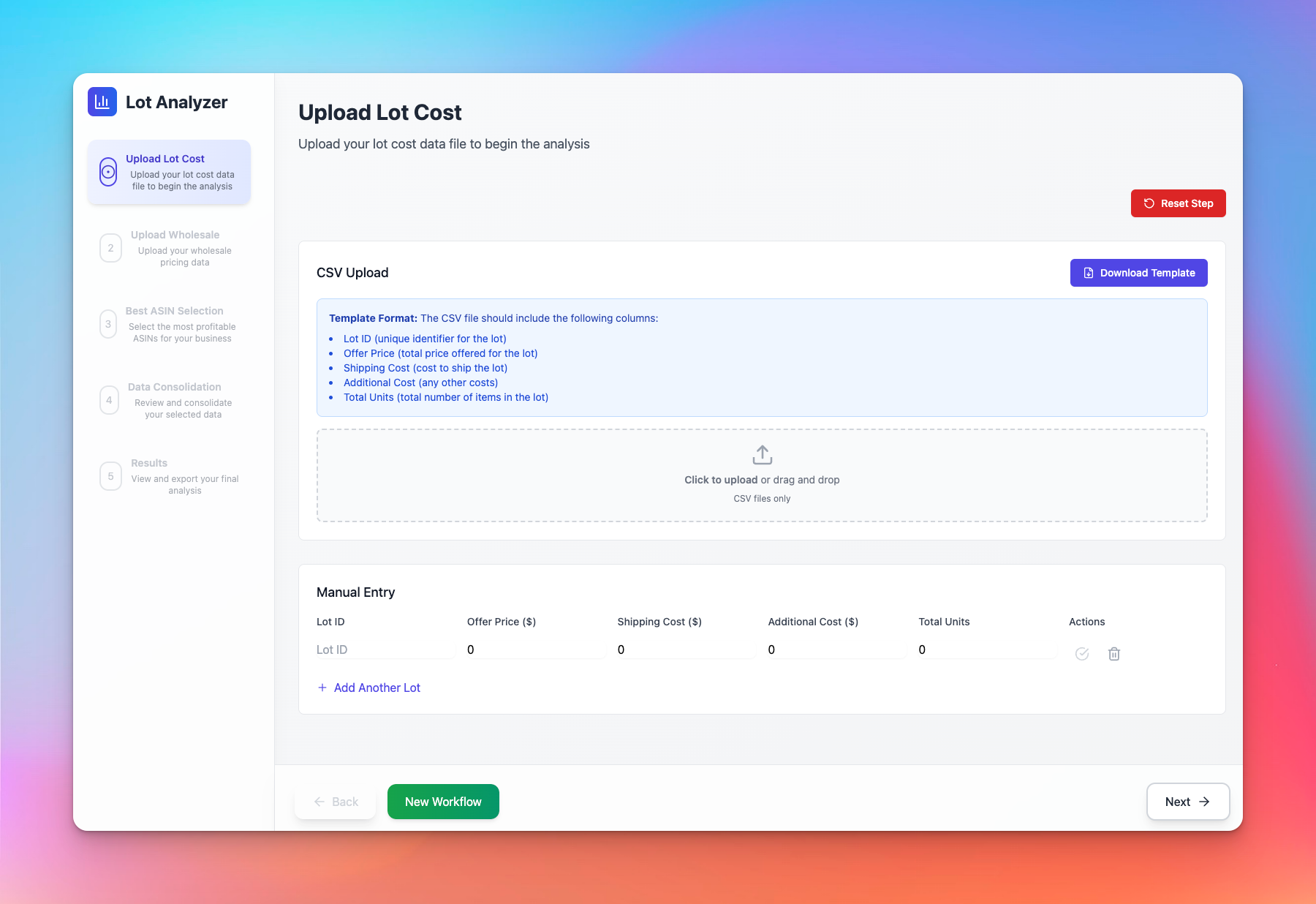Screen dimensions: 1316x904
Task: Open step 2 Upload Wholesale
Action: coord(169,248)
